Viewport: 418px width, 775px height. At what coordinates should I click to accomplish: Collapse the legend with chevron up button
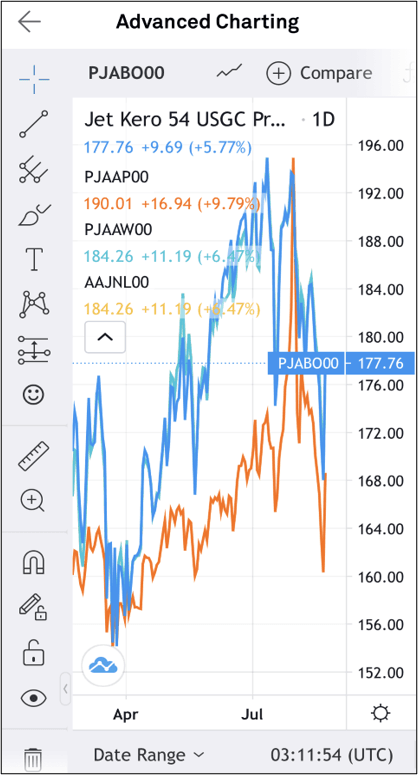(105, 337)
